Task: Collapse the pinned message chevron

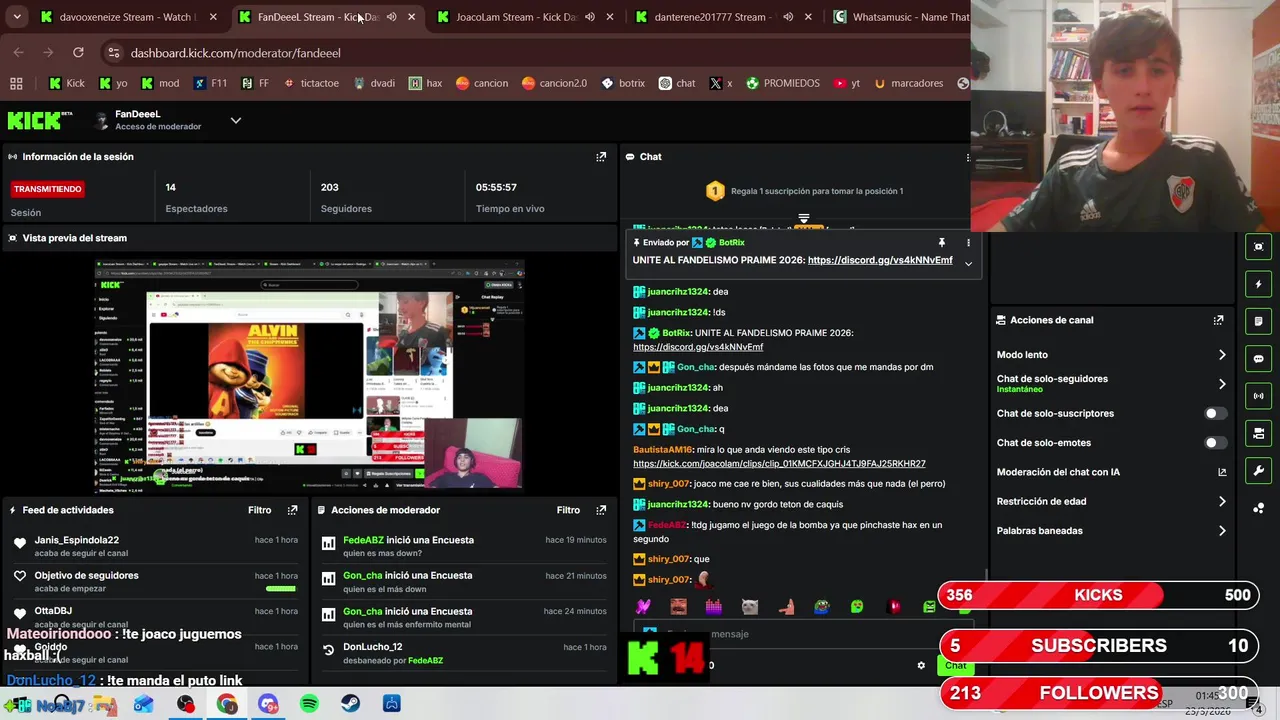Action: (968, 264)
